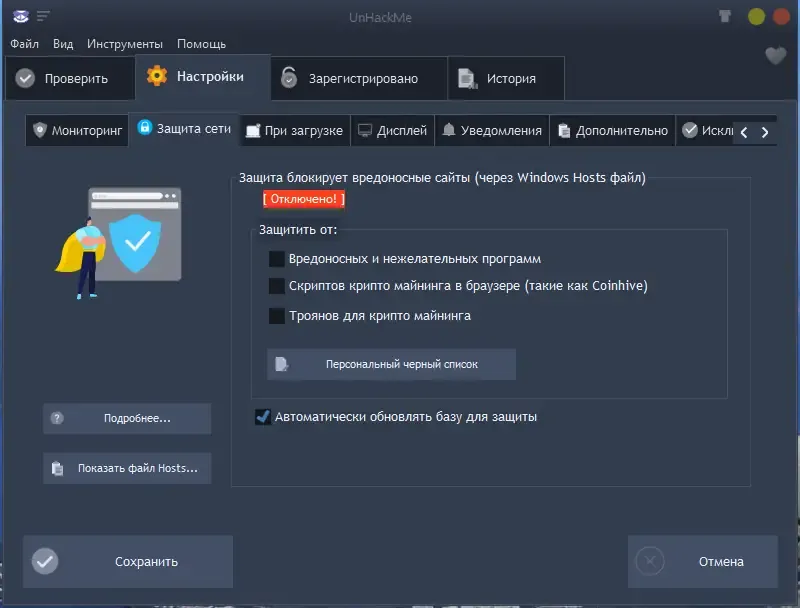Click the heart favorite icon

click(x=775, y=58)
